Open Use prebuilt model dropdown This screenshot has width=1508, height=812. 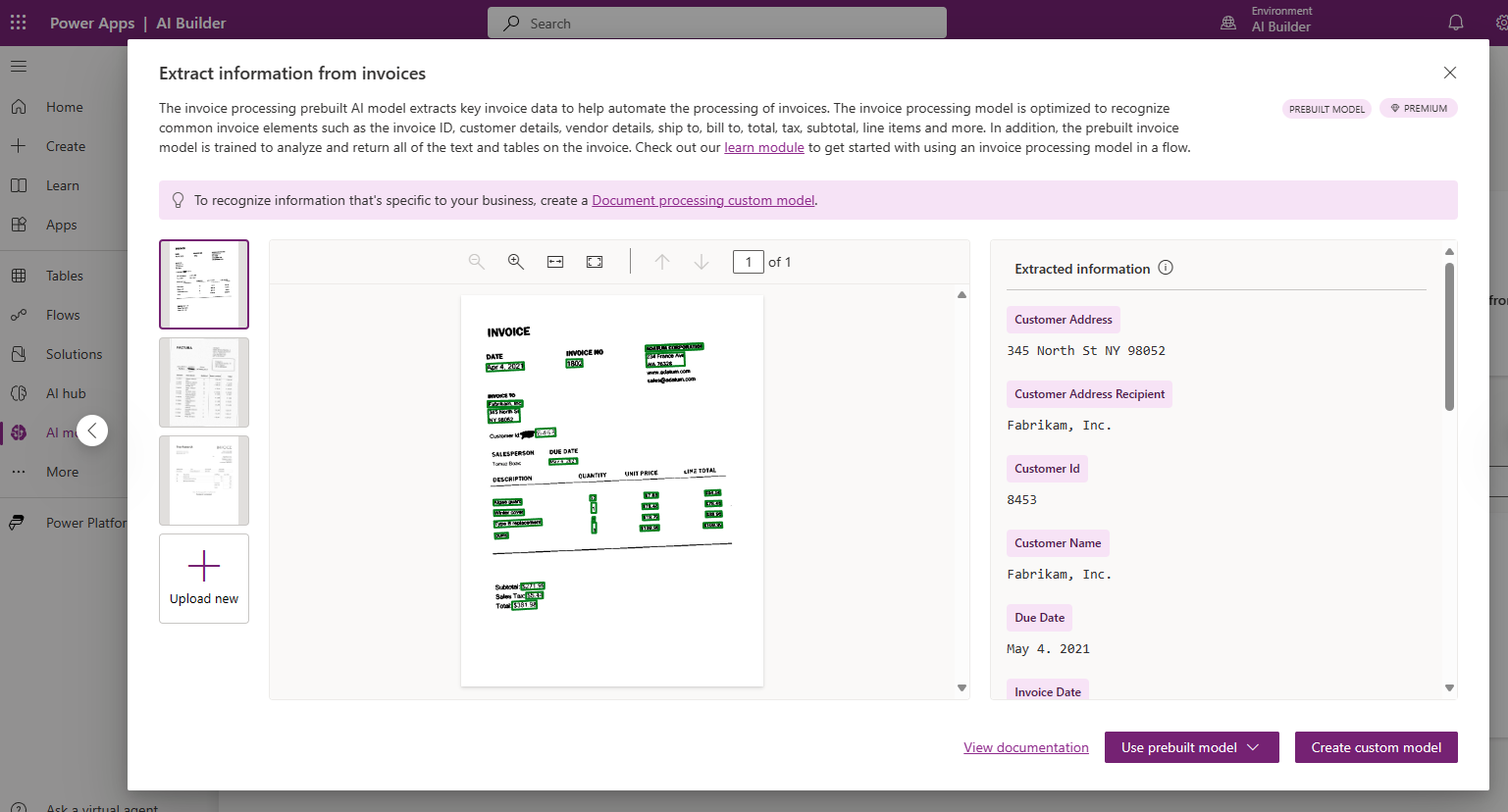pyautogui.click(x=1192, y=747)
